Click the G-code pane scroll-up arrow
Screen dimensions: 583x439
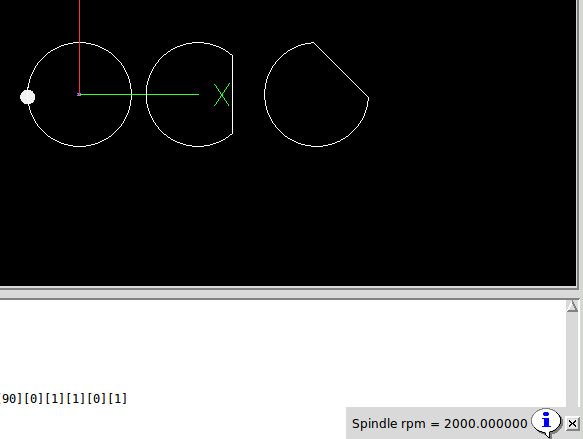[x=572, y=306]
